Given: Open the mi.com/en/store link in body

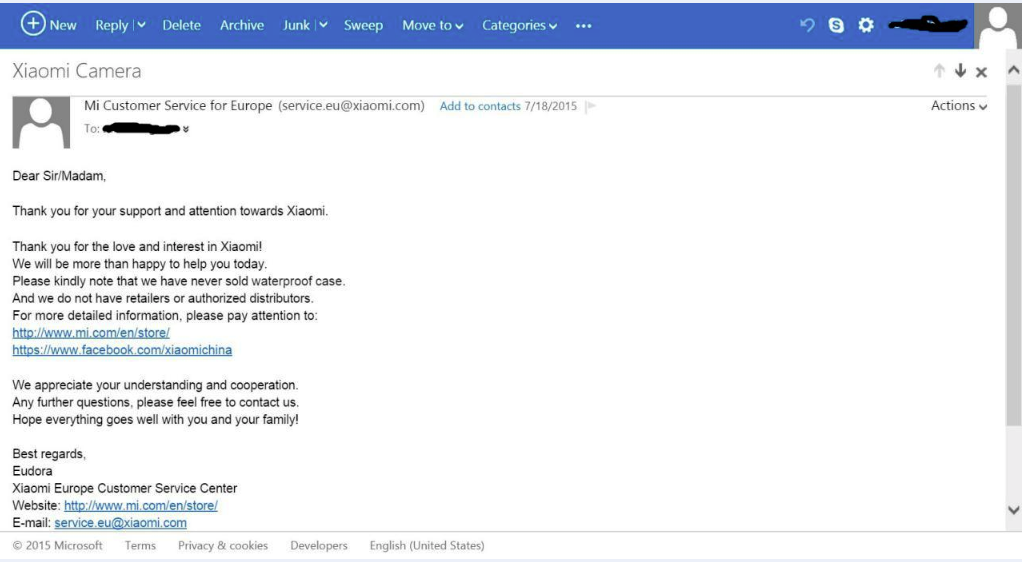Looking at the screenshot, I should [x=91, y=333].
